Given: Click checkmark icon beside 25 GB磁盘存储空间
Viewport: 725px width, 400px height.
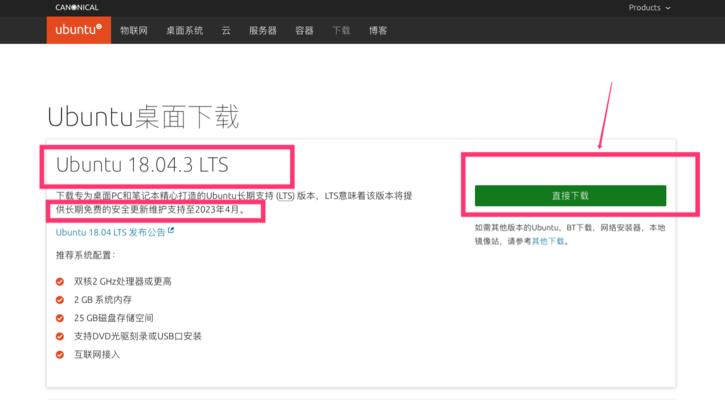Looking at the screenshot, I should [60, 318].
